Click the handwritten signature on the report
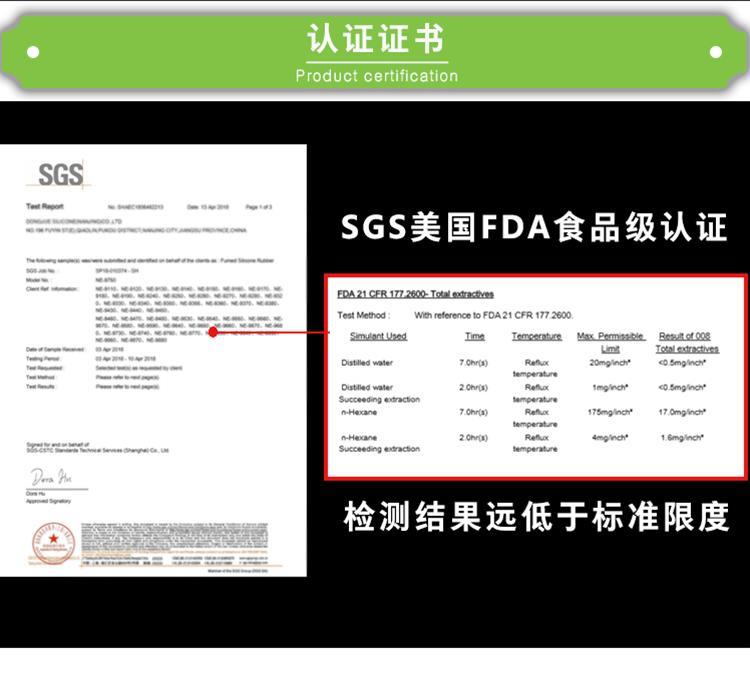 (51, 477)
